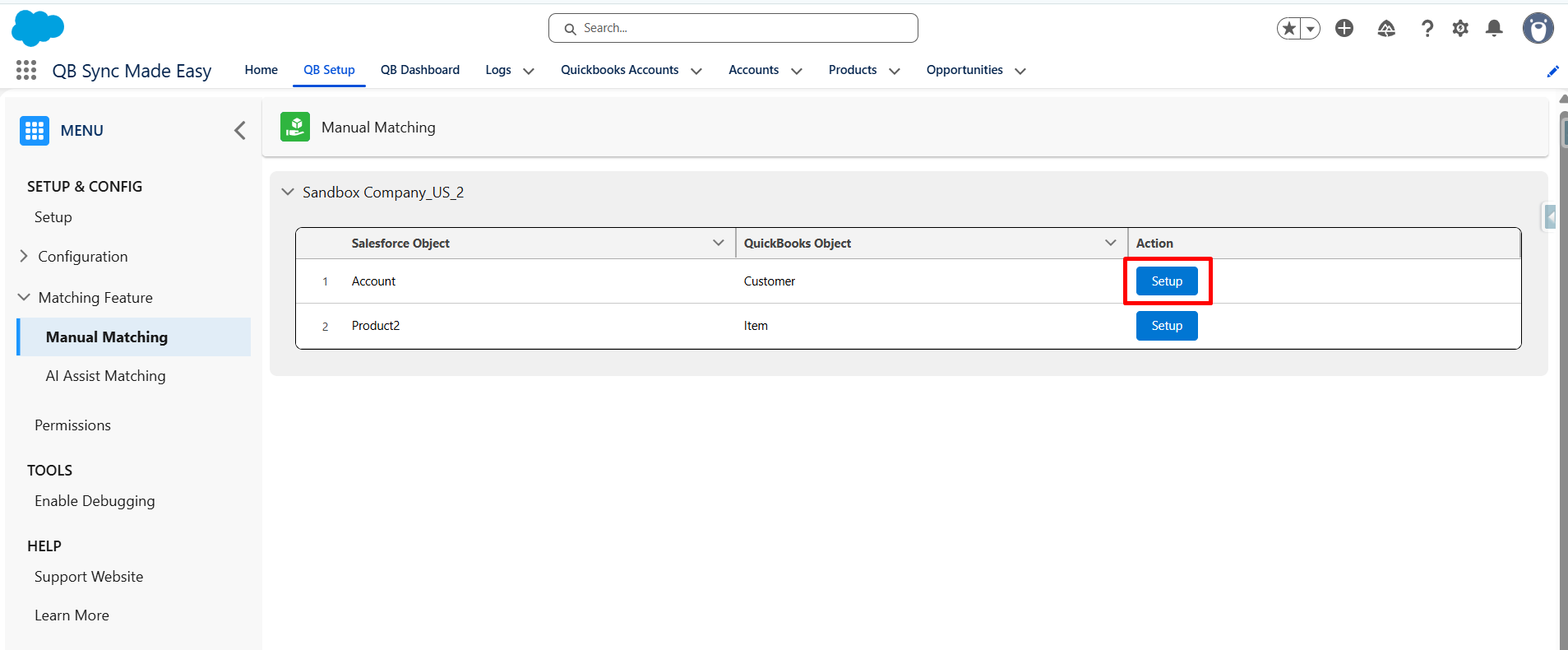
Task: Expand the Logs tab dropdown chevron
Action: pos(529,71)
